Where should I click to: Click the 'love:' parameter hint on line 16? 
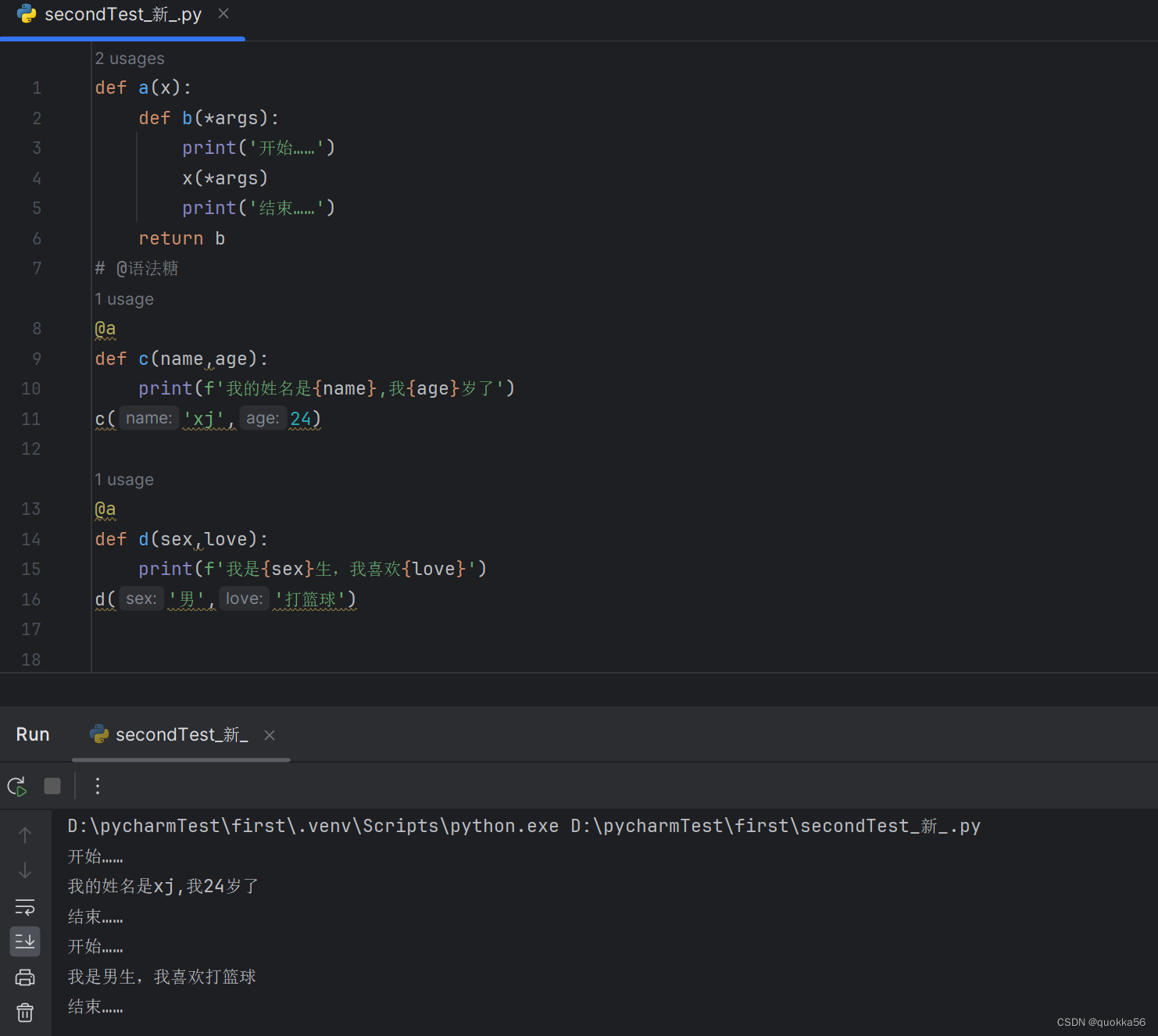244,598
